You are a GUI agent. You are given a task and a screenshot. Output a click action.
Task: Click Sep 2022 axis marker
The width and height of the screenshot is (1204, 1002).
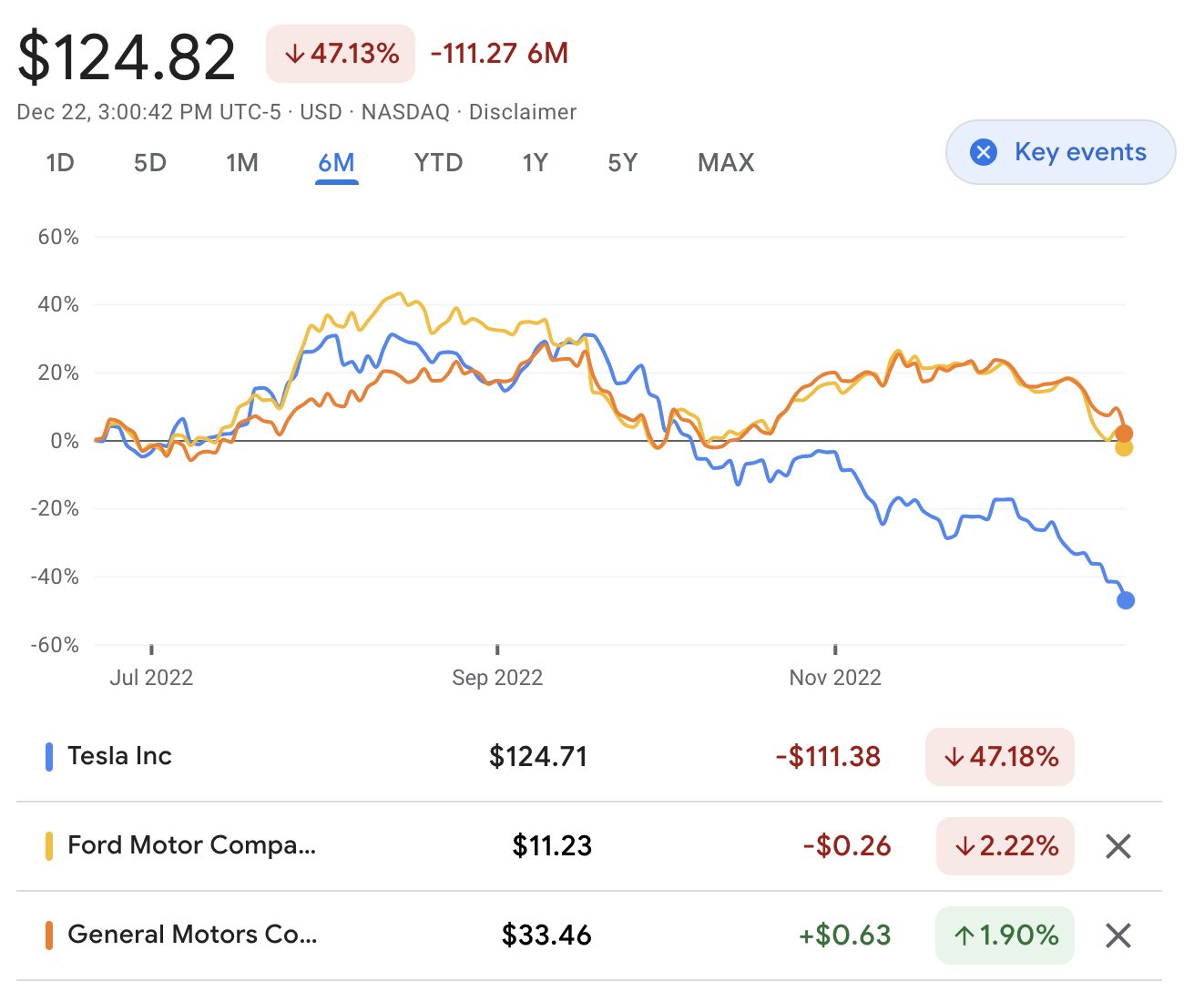pyautogui.click(x=497, y=677)
